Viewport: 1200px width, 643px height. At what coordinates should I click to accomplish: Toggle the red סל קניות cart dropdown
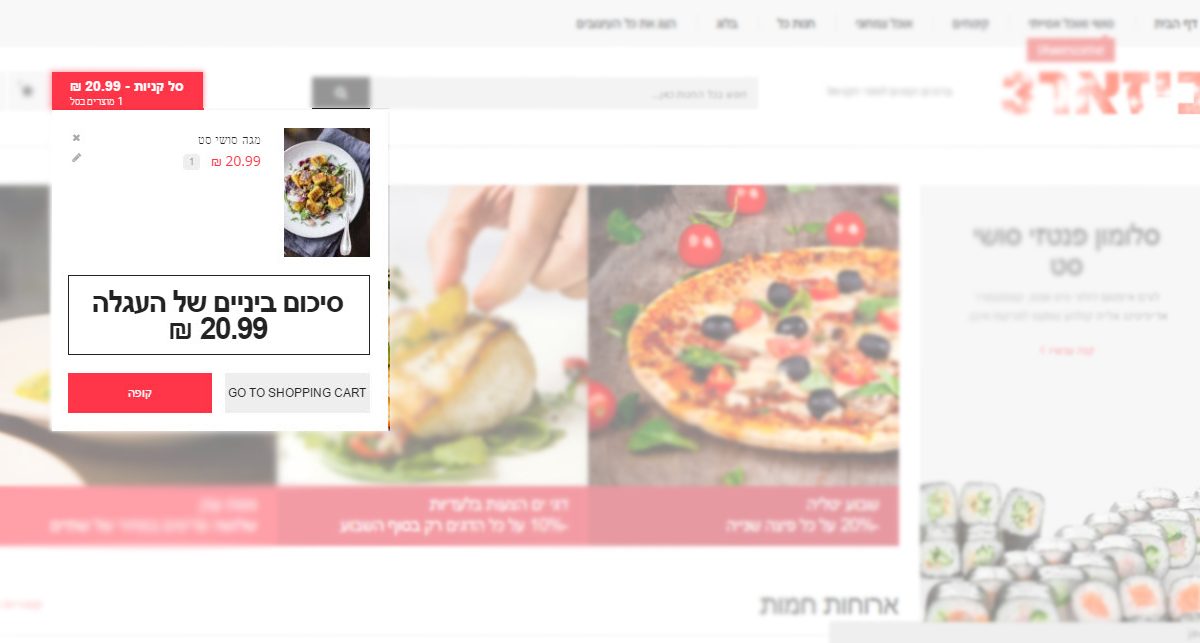127,91
